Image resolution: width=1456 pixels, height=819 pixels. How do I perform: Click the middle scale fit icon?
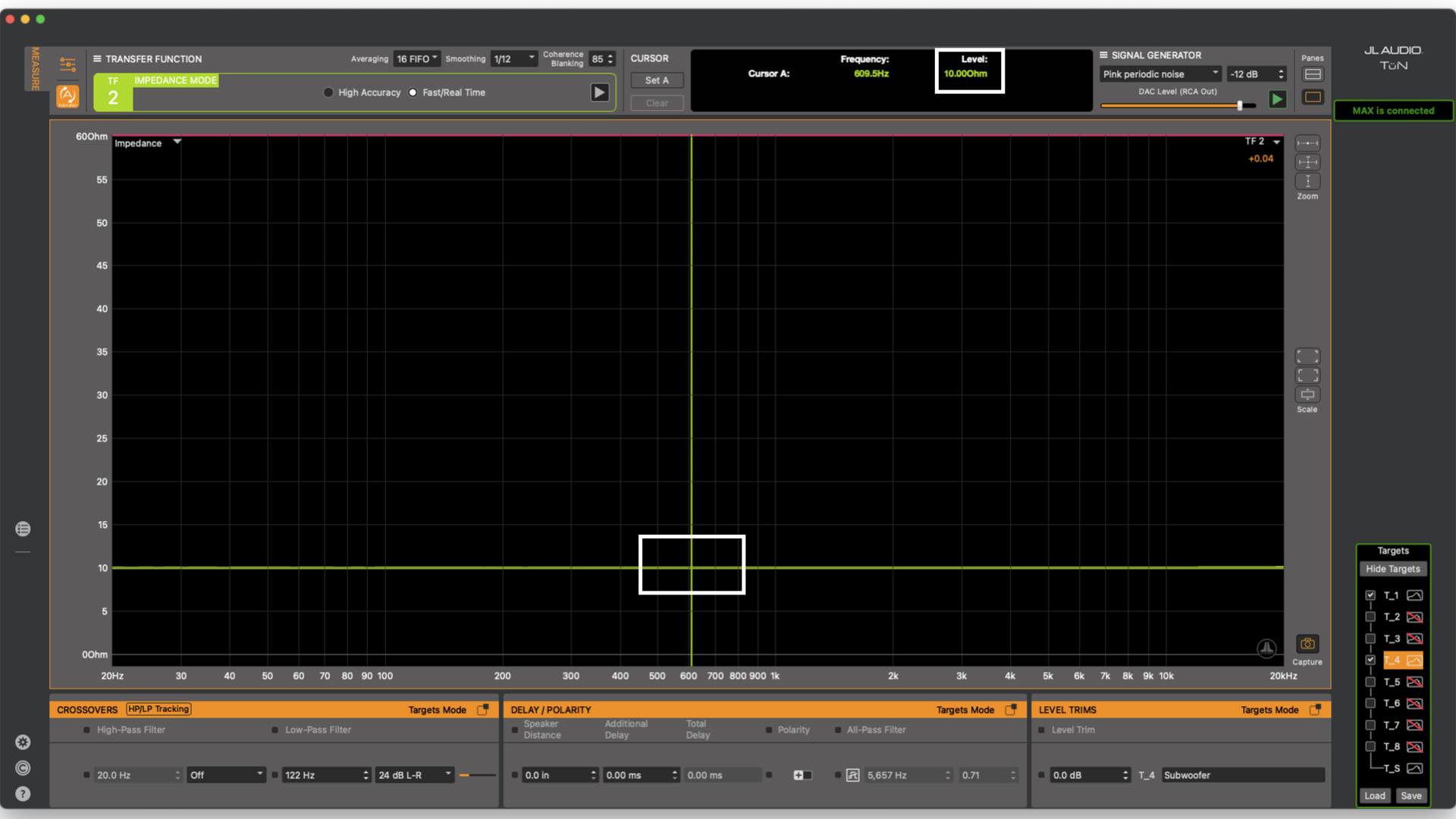pos(1307,375)
